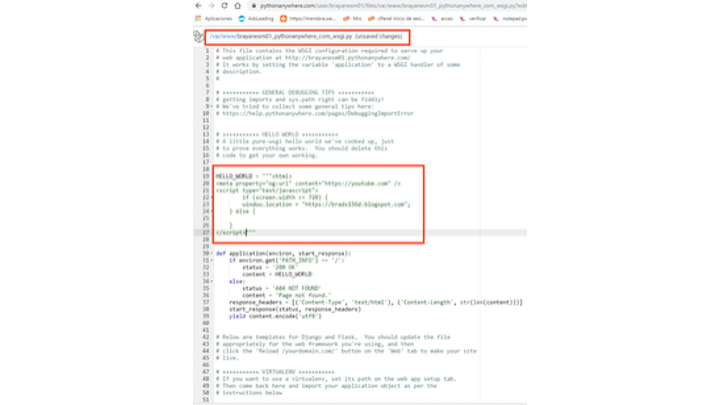Click the browser forward arrow

(x=211, y=6)
